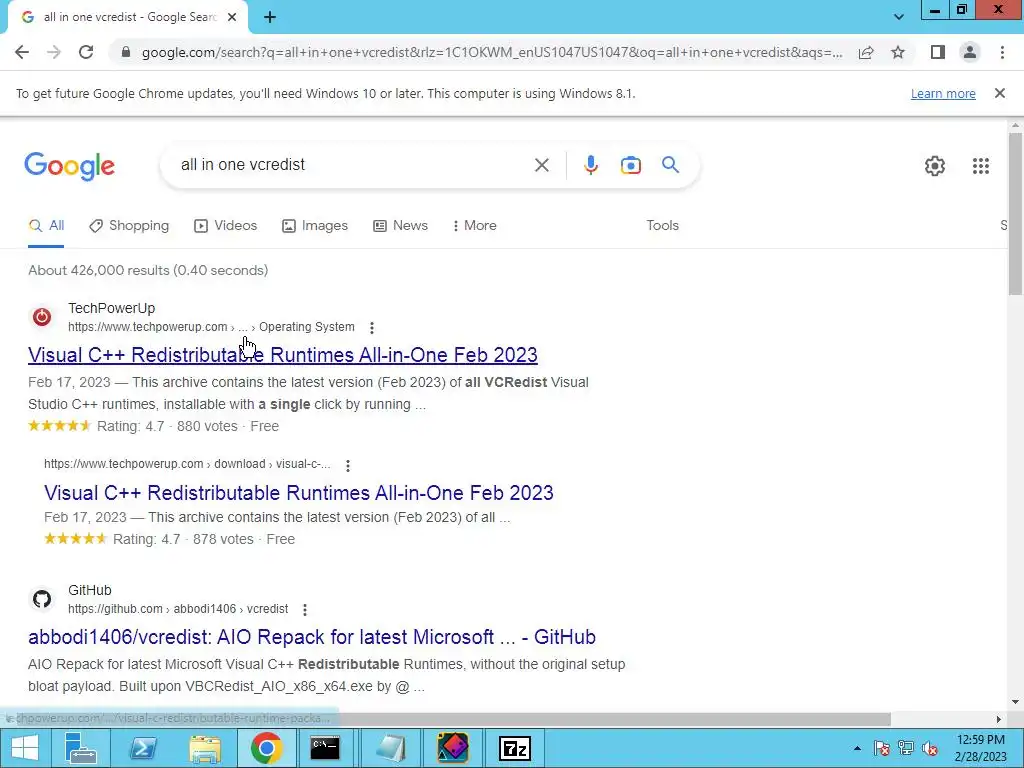Open the Command Prompt taskbar window
Image resolution: width=1024 pixels, height=768 pixels.
tap(325, 748)
